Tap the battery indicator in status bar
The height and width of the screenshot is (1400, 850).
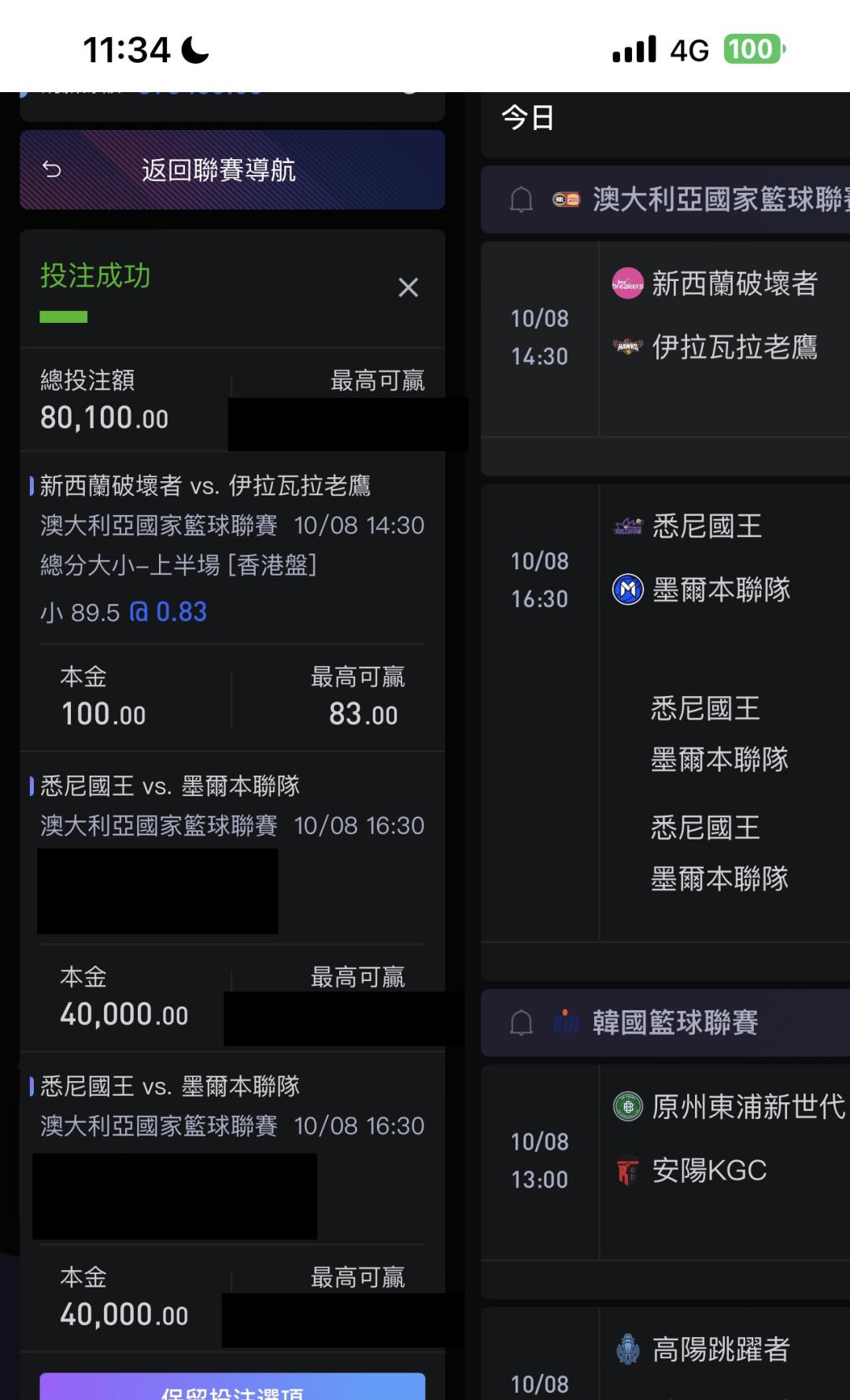753,50
